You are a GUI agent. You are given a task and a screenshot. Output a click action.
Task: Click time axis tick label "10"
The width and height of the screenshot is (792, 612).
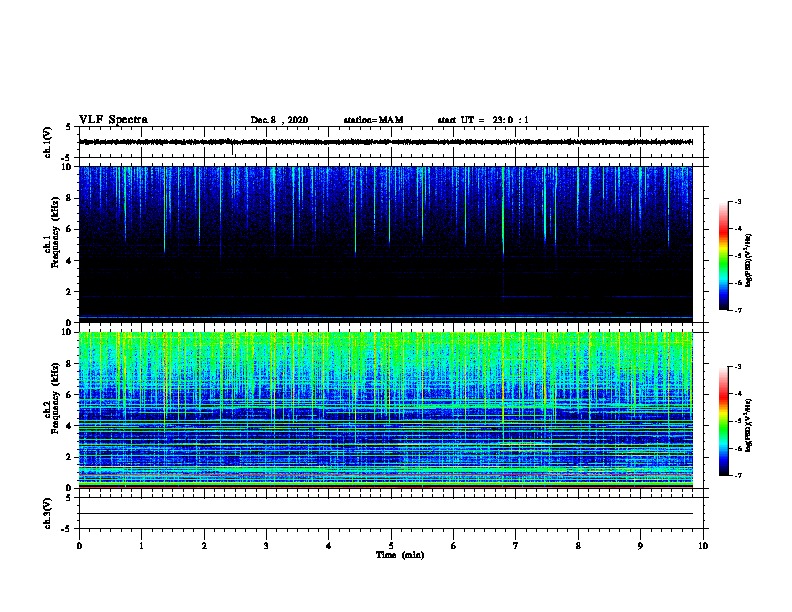[x=703, y=545]
